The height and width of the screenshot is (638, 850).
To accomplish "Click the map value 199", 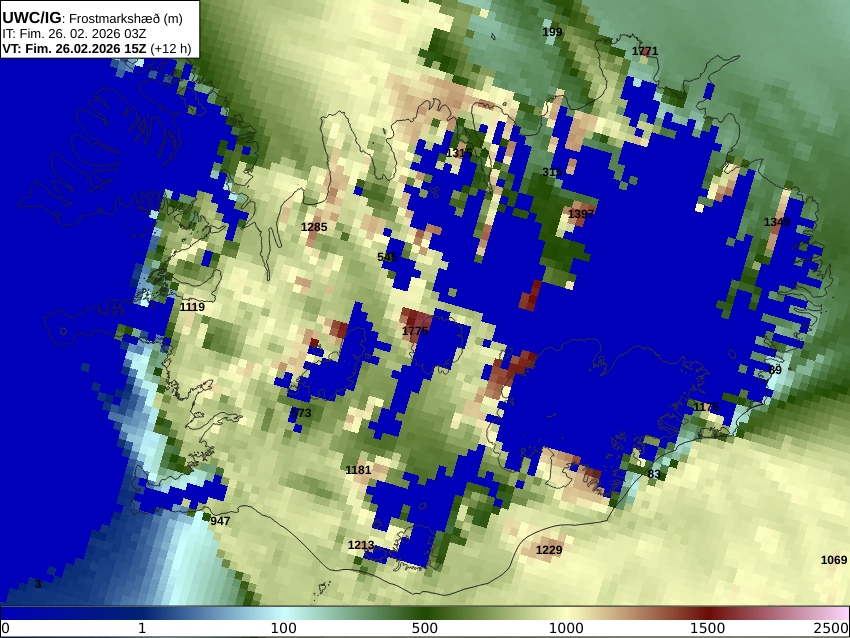I will coord(552,32).
